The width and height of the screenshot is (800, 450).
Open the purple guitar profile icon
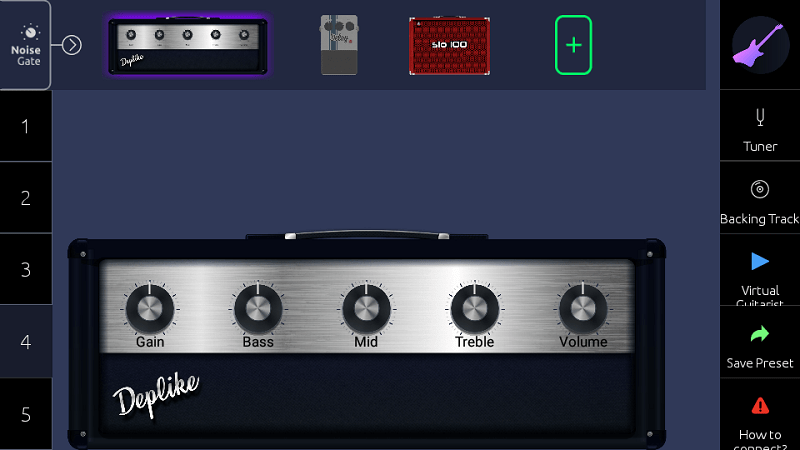[760, 45]
